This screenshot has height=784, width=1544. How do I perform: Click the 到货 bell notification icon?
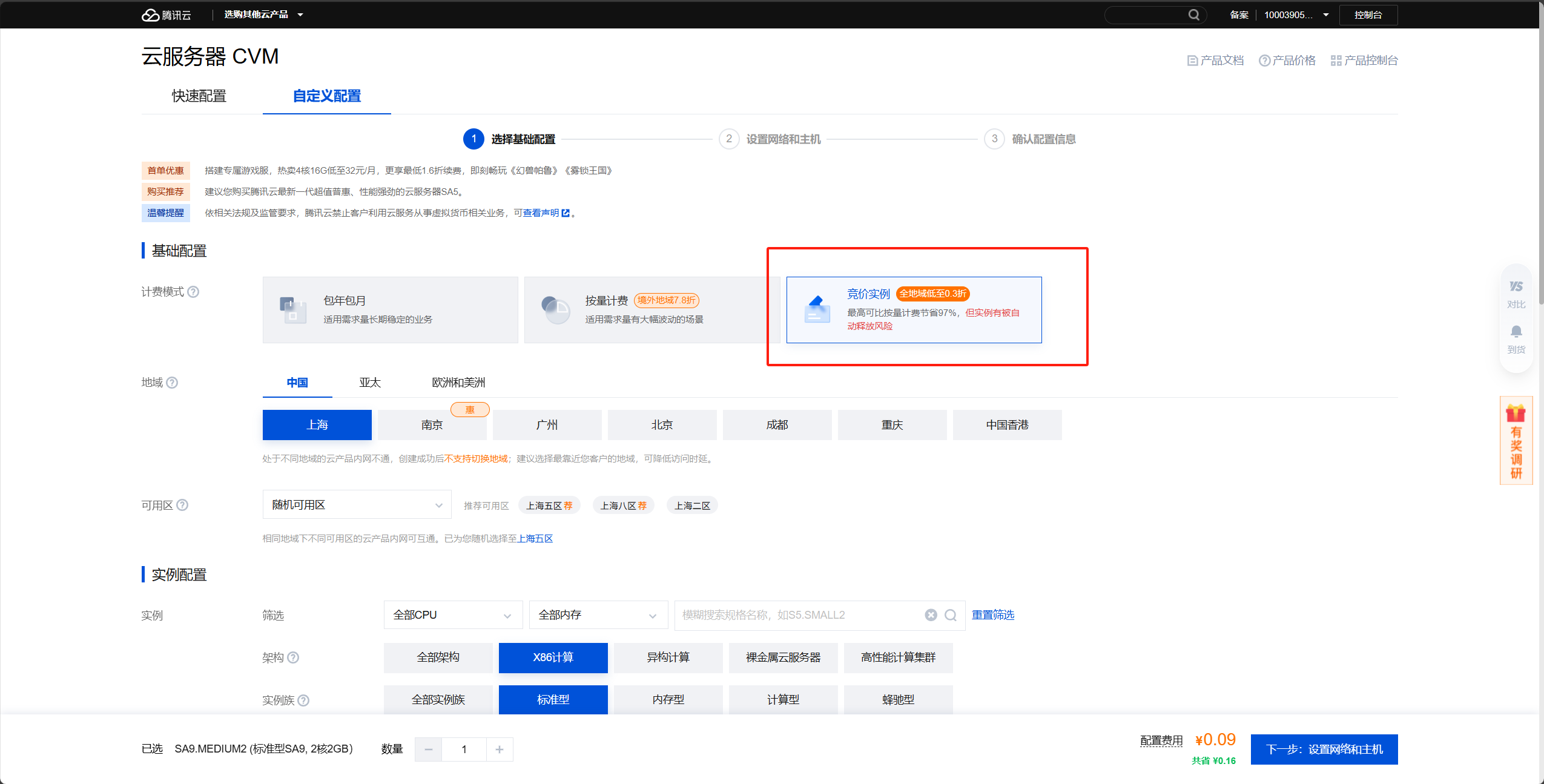pos(1516,339)
